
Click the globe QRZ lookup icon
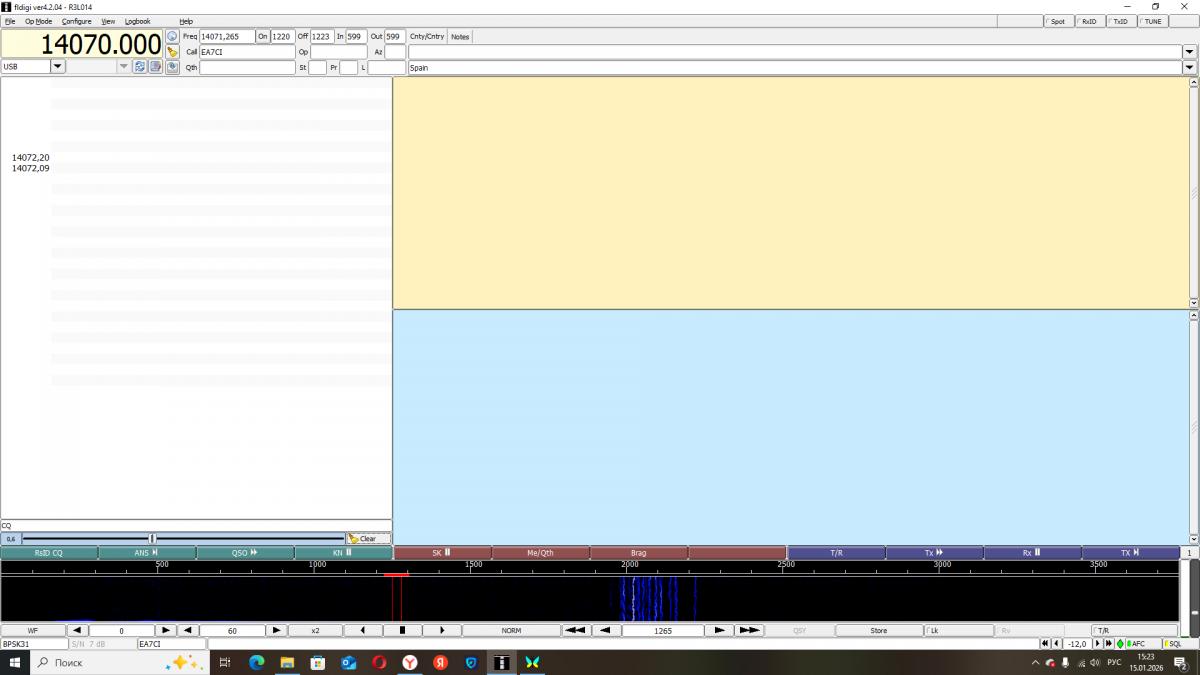coord(172,36)
